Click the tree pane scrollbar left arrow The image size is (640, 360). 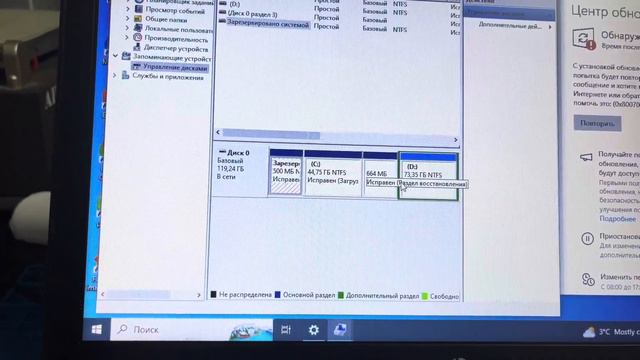pos(102,293)
